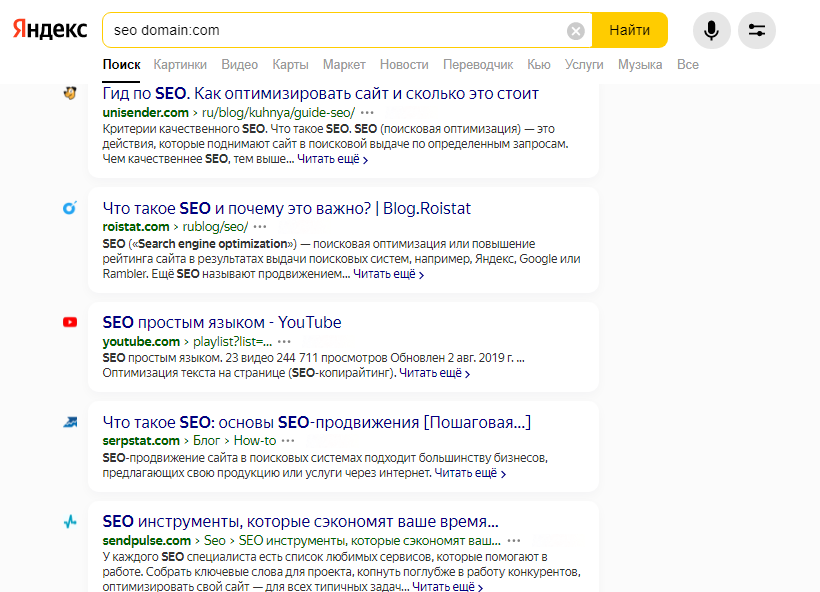Expand 'Читать ещё' in serpstat snippet
The width and height of the screenshot is (820, 592).
(470, 473)
